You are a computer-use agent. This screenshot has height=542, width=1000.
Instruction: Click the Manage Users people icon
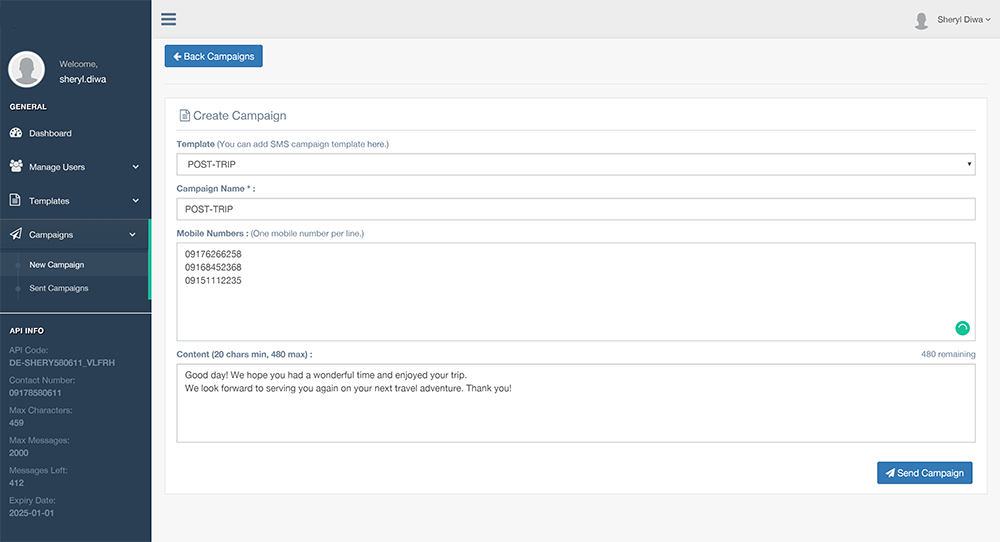[16, 166]
